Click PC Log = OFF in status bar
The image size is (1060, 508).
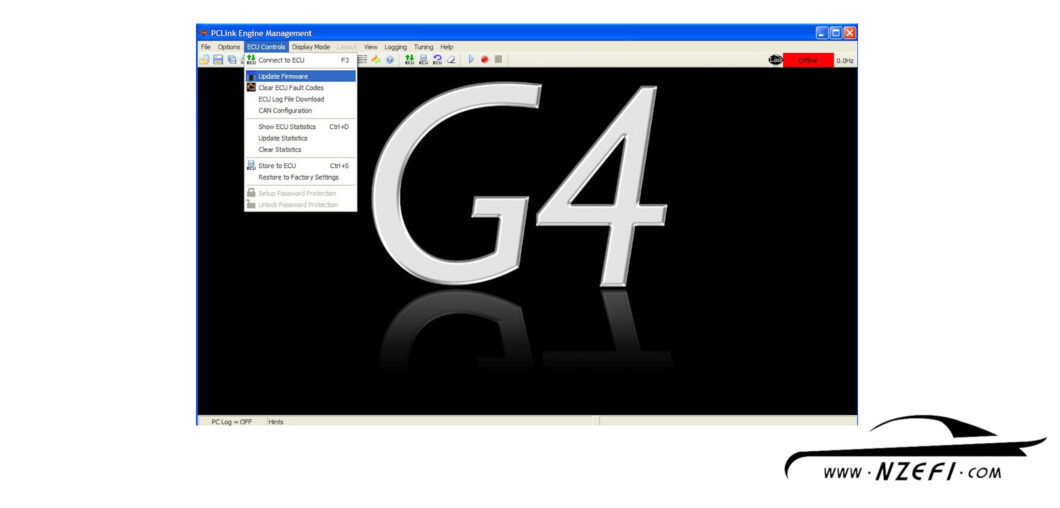pyautogui.click(x=231, y=421)
